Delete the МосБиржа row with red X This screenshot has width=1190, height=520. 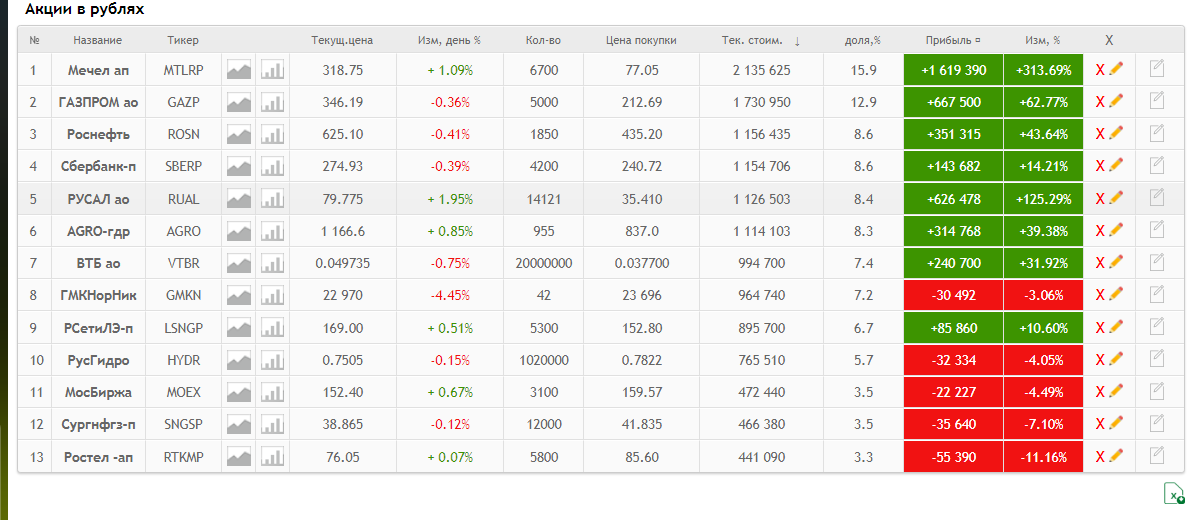1100,392
